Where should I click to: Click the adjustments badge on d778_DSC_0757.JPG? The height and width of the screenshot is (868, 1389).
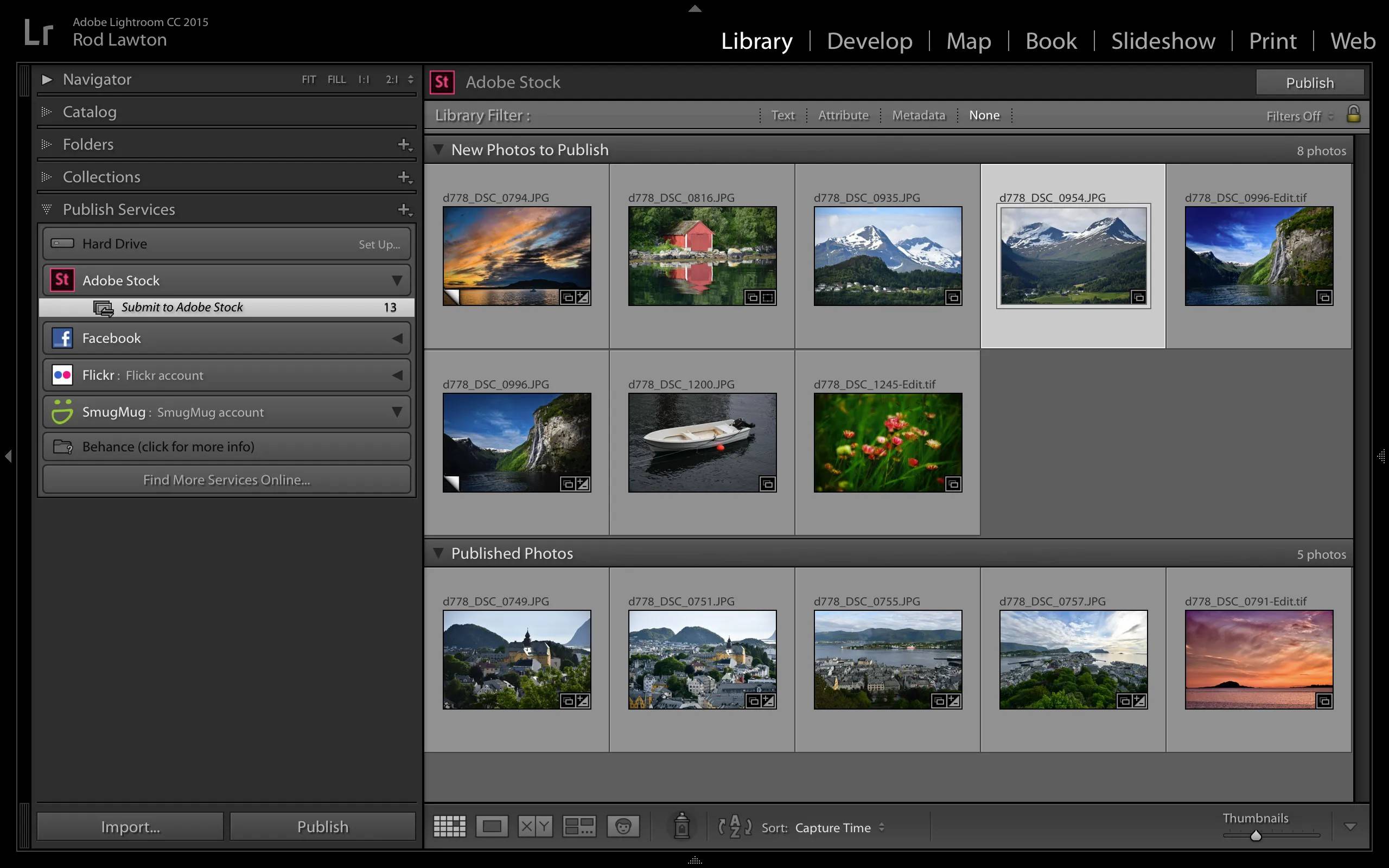click(1139, 701)
